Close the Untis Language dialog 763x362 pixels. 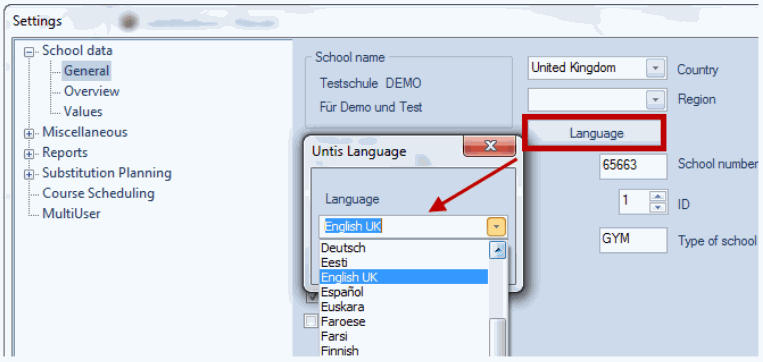pos(489,146)
